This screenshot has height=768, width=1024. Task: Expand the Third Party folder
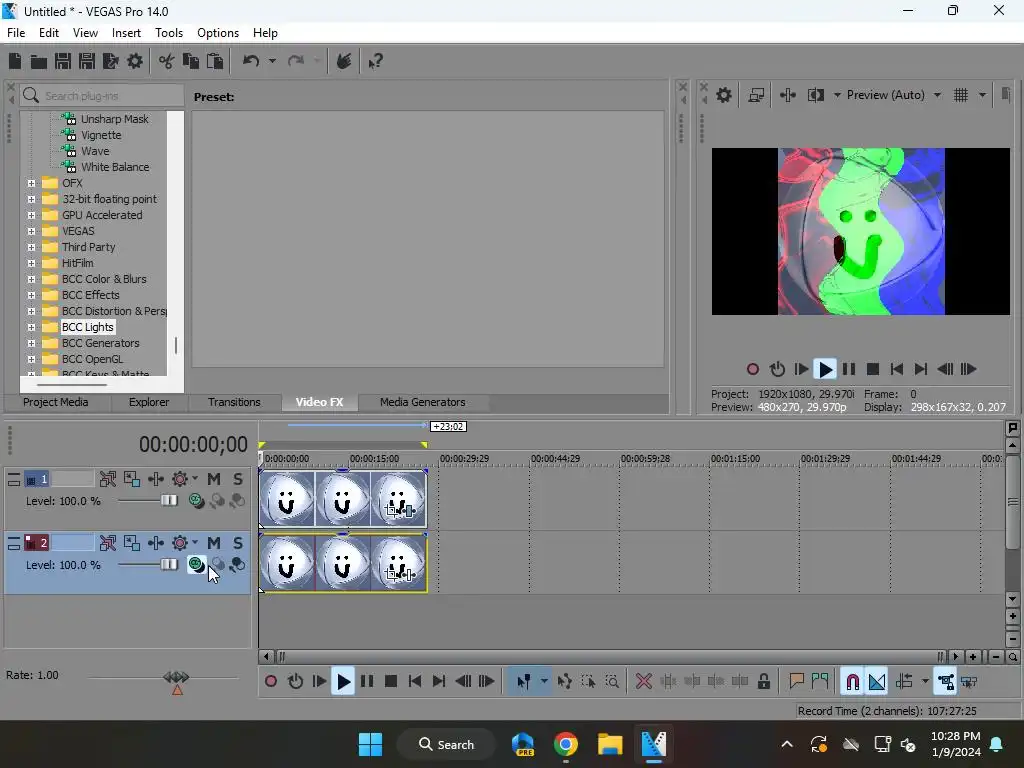(31, 248)
